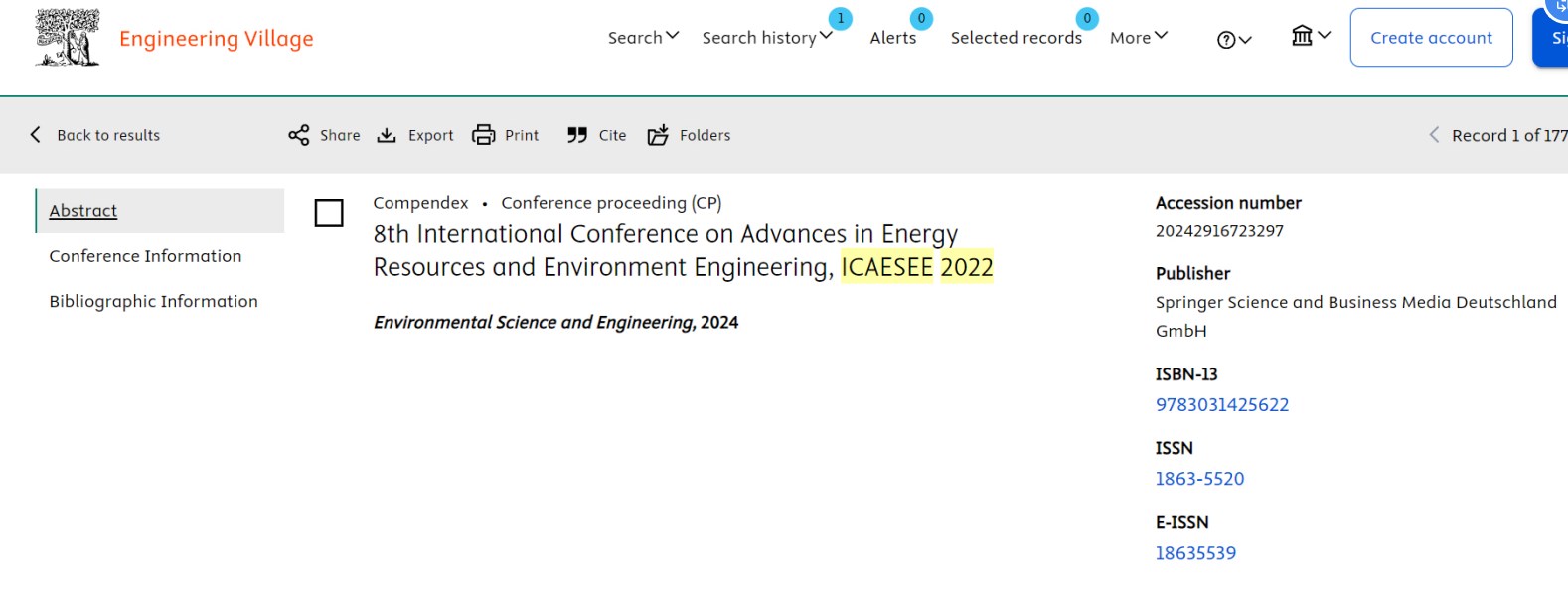The width and height of the screenshot is (1568, 589).
Task: Click the Record 1 of 177 counter
Action: tap(1509, 135)
